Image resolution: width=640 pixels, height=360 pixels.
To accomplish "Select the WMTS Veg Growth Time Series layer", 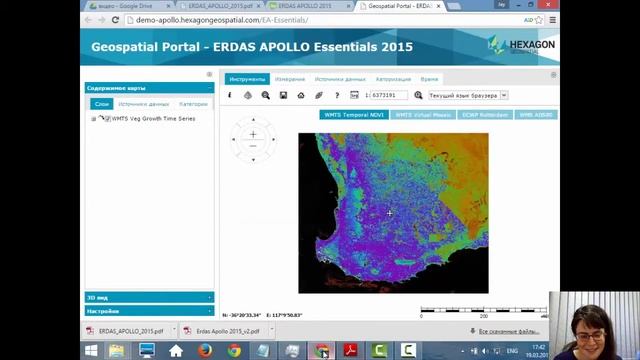I will pos(153,119).
